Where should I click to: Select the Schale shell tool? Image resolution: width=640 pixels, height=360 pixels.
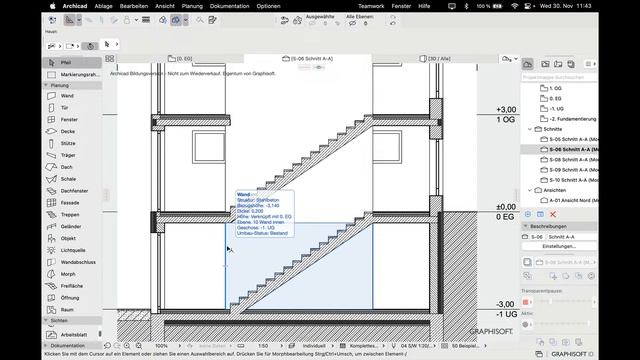(72, 179)
